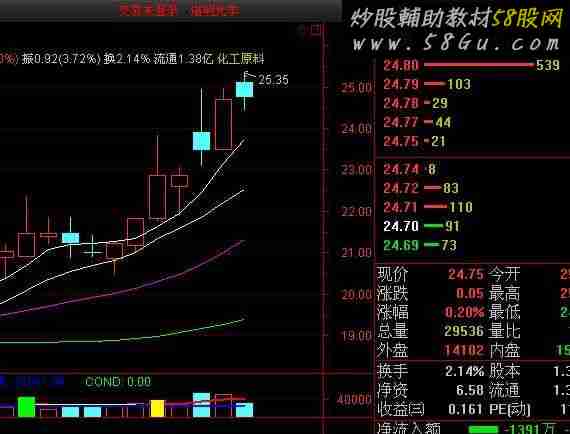The image size is (570, 434).
Task: Click the 25.00 price axis label
Action: 357,88
